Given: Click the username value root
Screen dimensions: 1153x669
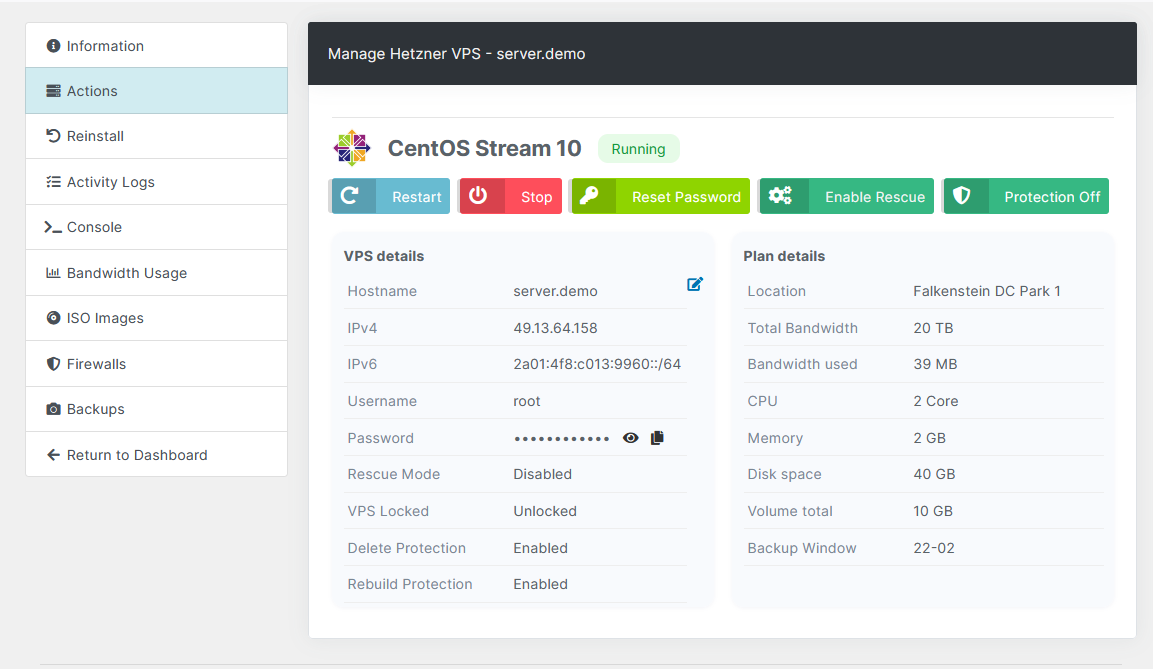Looking at the screenshot, I should coord(526,401).
